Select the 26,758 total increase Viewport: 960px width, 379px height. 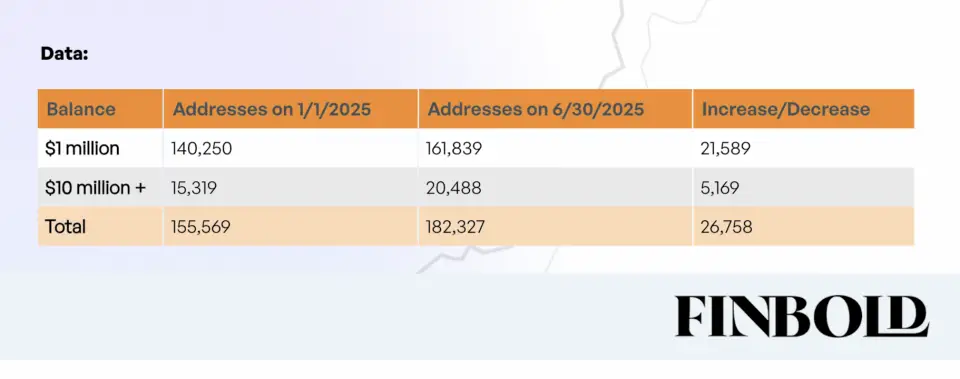click(x=727, y=227)
